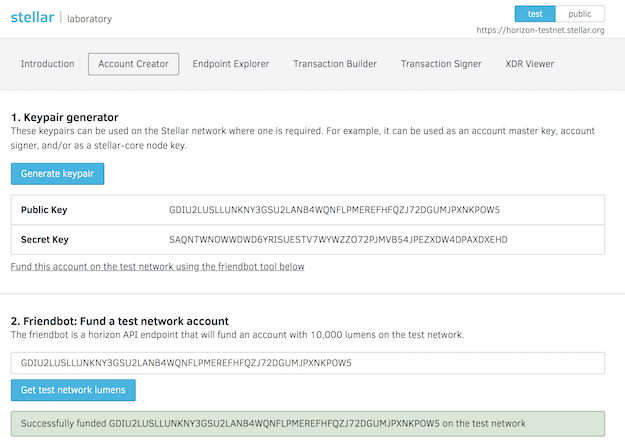Switch network to public
The height and width of the screenshot is (444, 625).
click(580, 14)
